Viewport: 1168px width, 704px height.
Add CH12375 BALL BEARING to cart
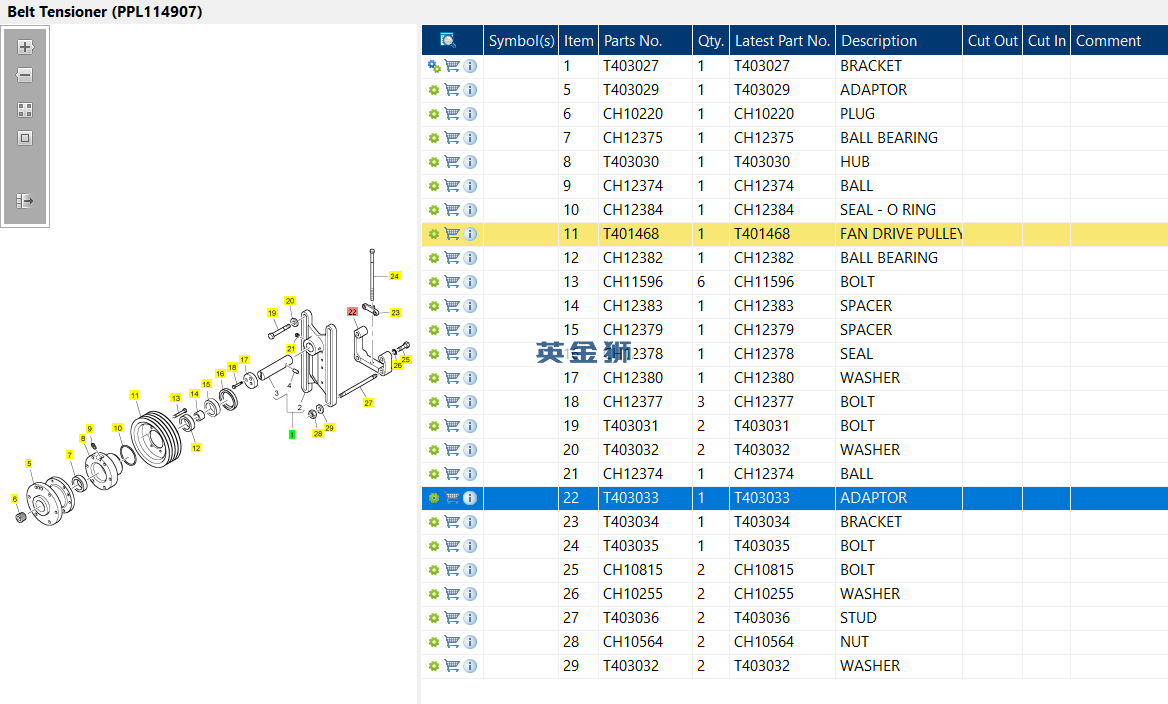point(452,138)
